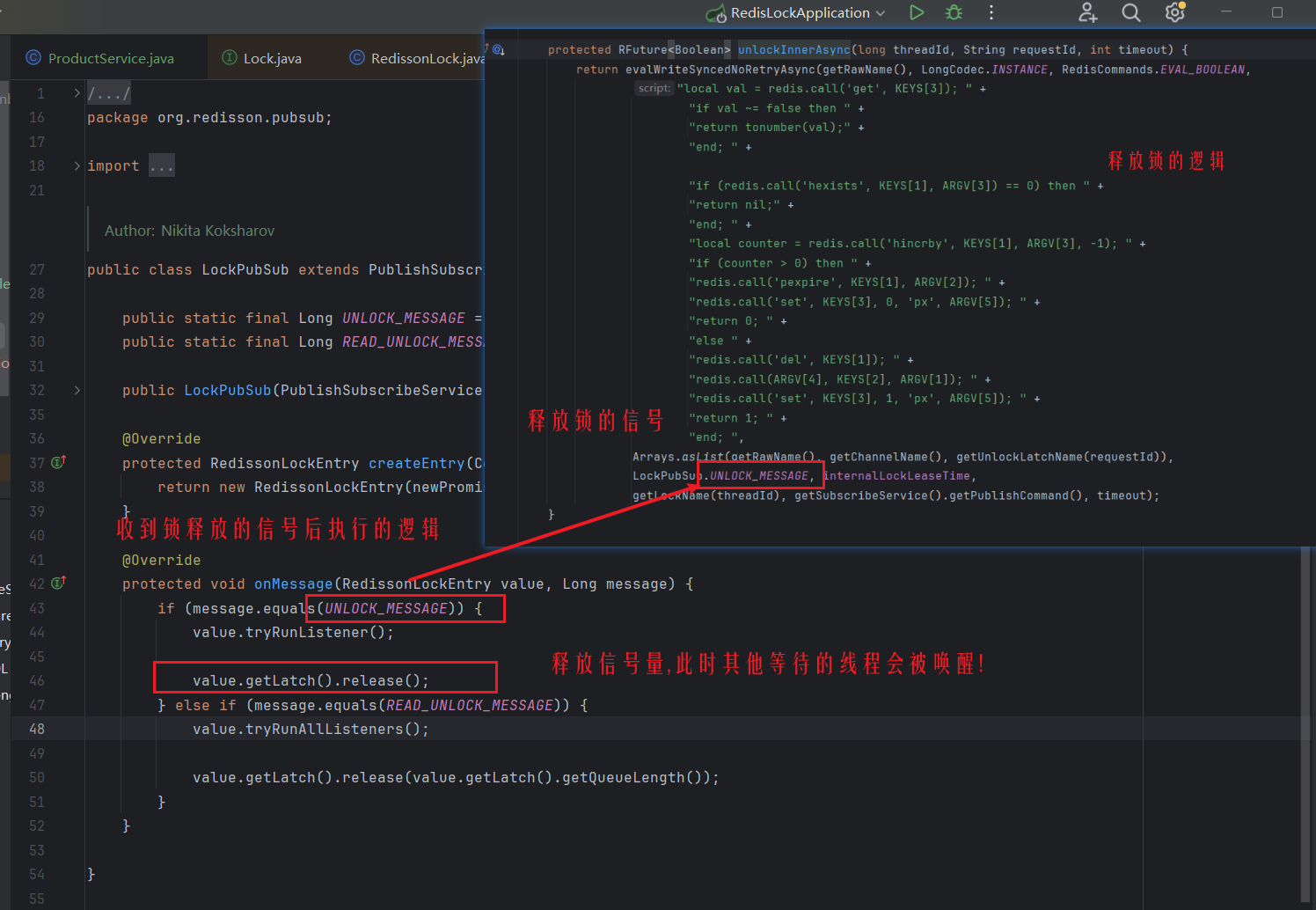
Task: Click the UNLOCK_MESSAGE constant declaration at line 29
Action: (x=404, y=318)
